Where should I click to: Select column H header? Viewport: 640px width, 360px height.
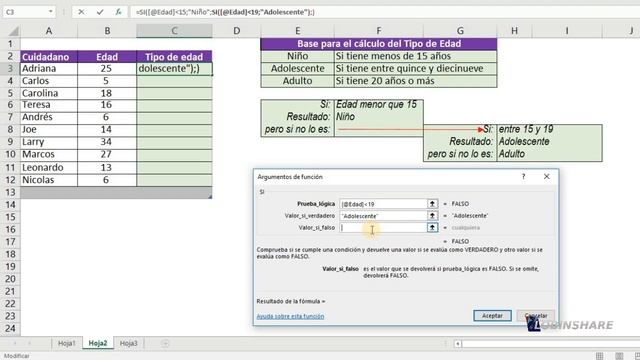[514, 31]
